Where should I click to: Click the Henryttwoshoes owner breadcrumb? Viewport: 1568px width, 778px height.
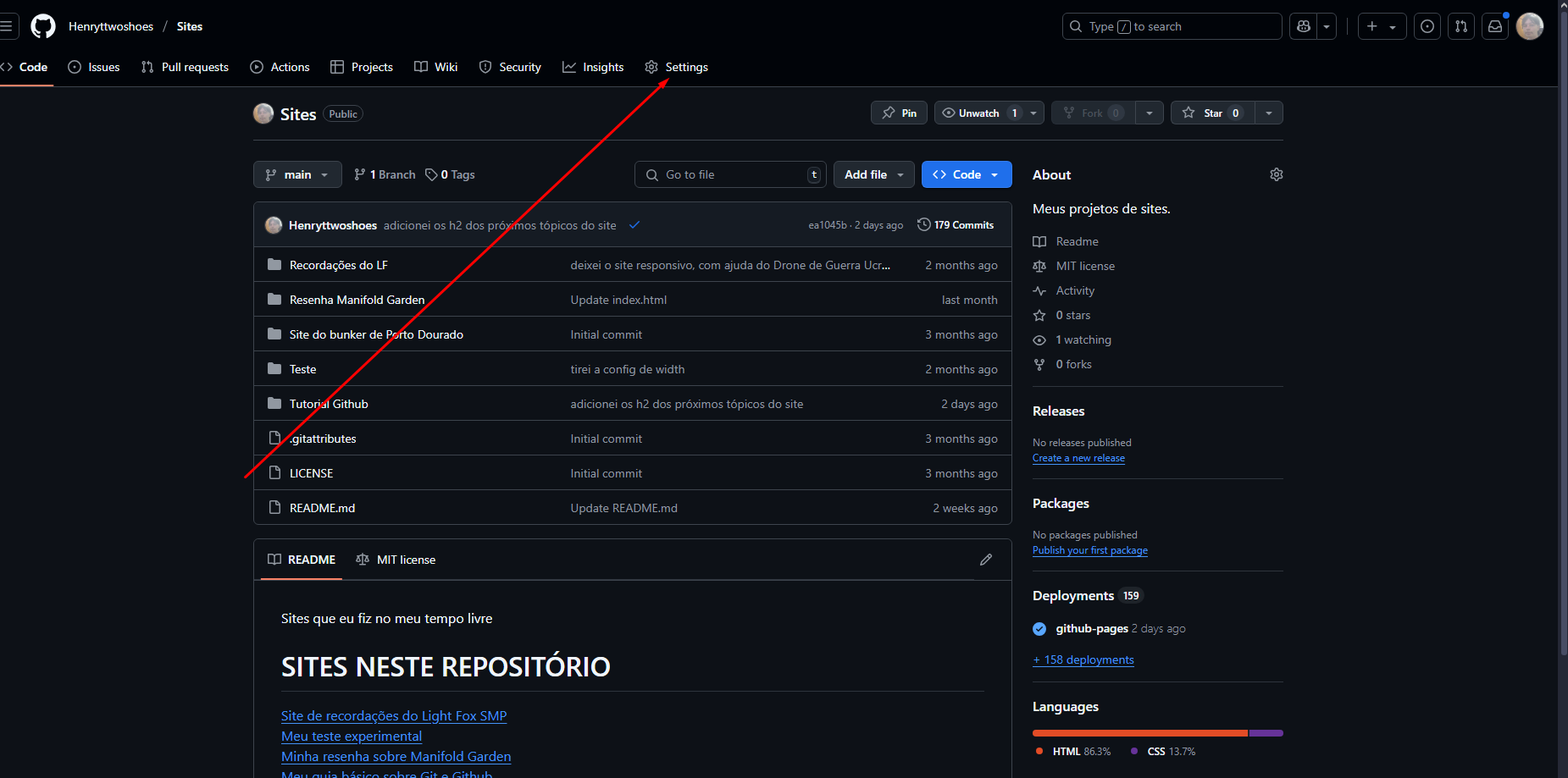click(111, 26)
